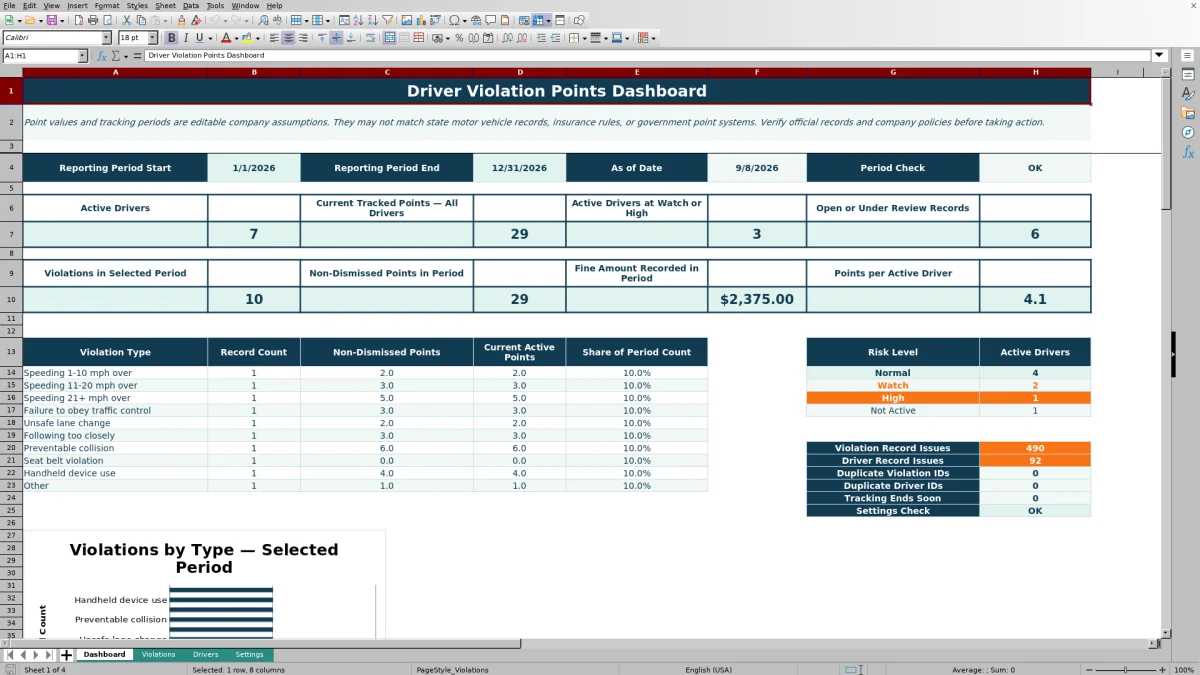
Task: Toggle Align Left
Action: point(273,38)
